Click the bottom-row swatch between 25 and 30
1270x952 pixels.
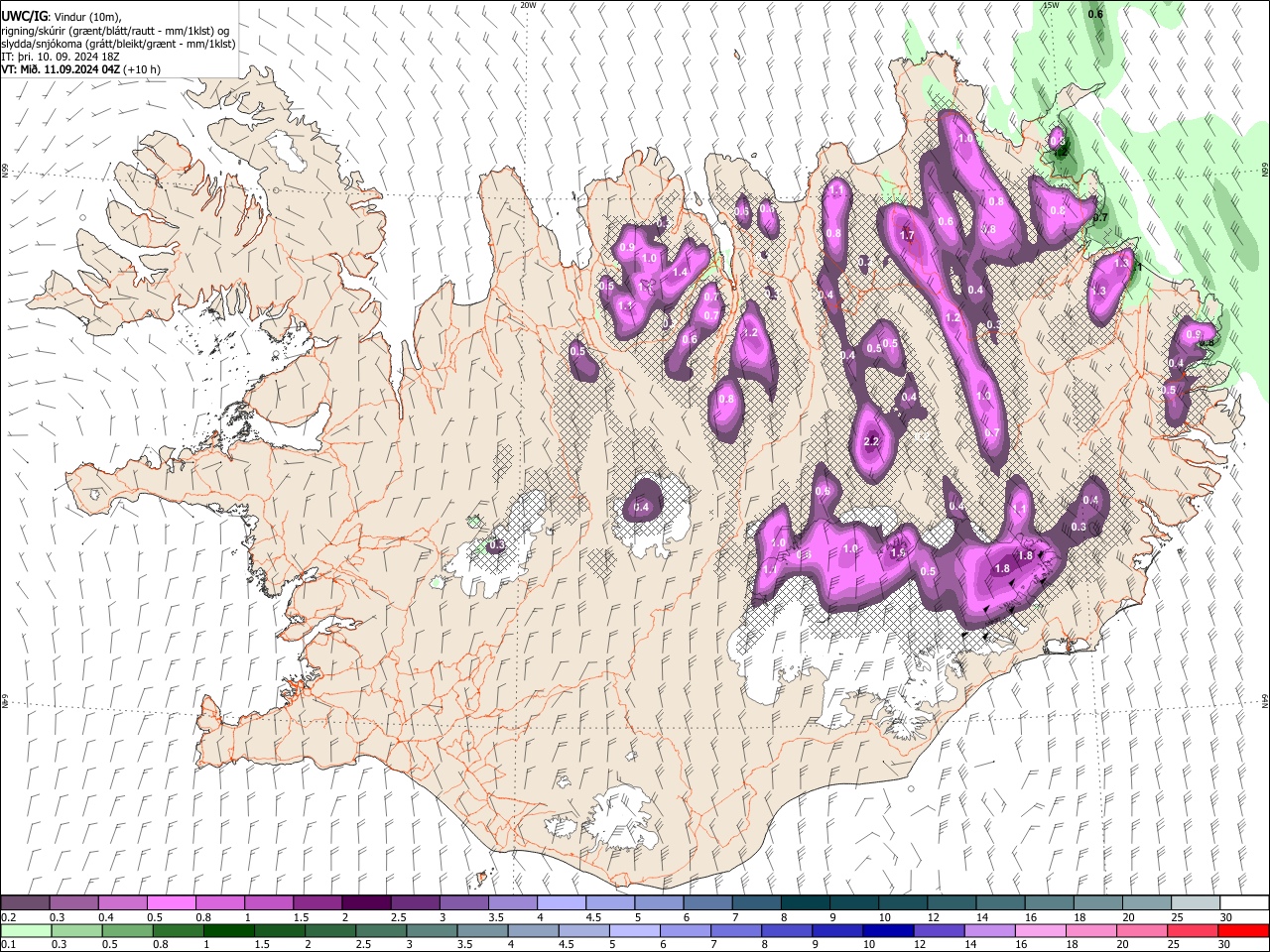(1192, 931)
